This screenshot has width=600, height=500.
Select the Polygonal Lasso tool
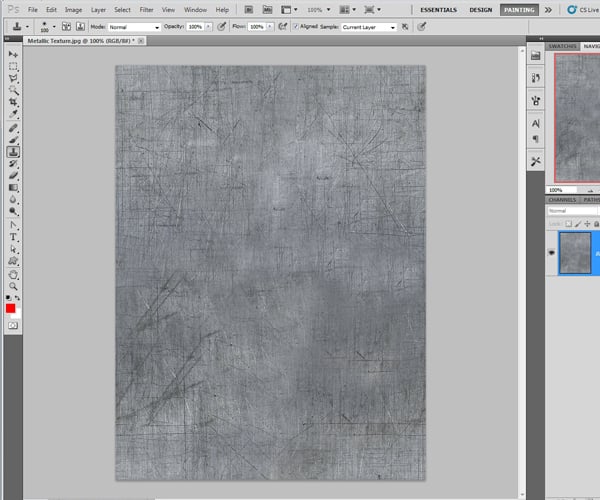[x=13, y=78]
